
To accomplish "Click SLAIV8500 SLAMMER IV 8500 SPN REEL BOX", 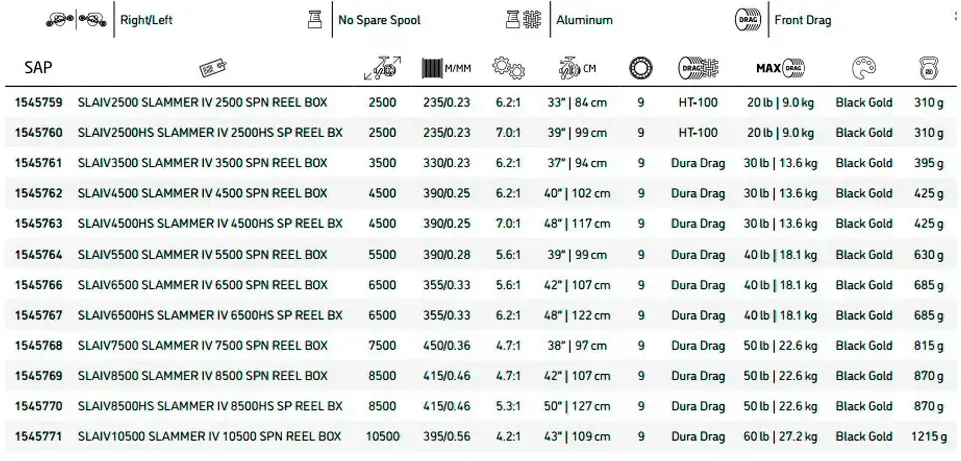I will [x=202, y=376].
